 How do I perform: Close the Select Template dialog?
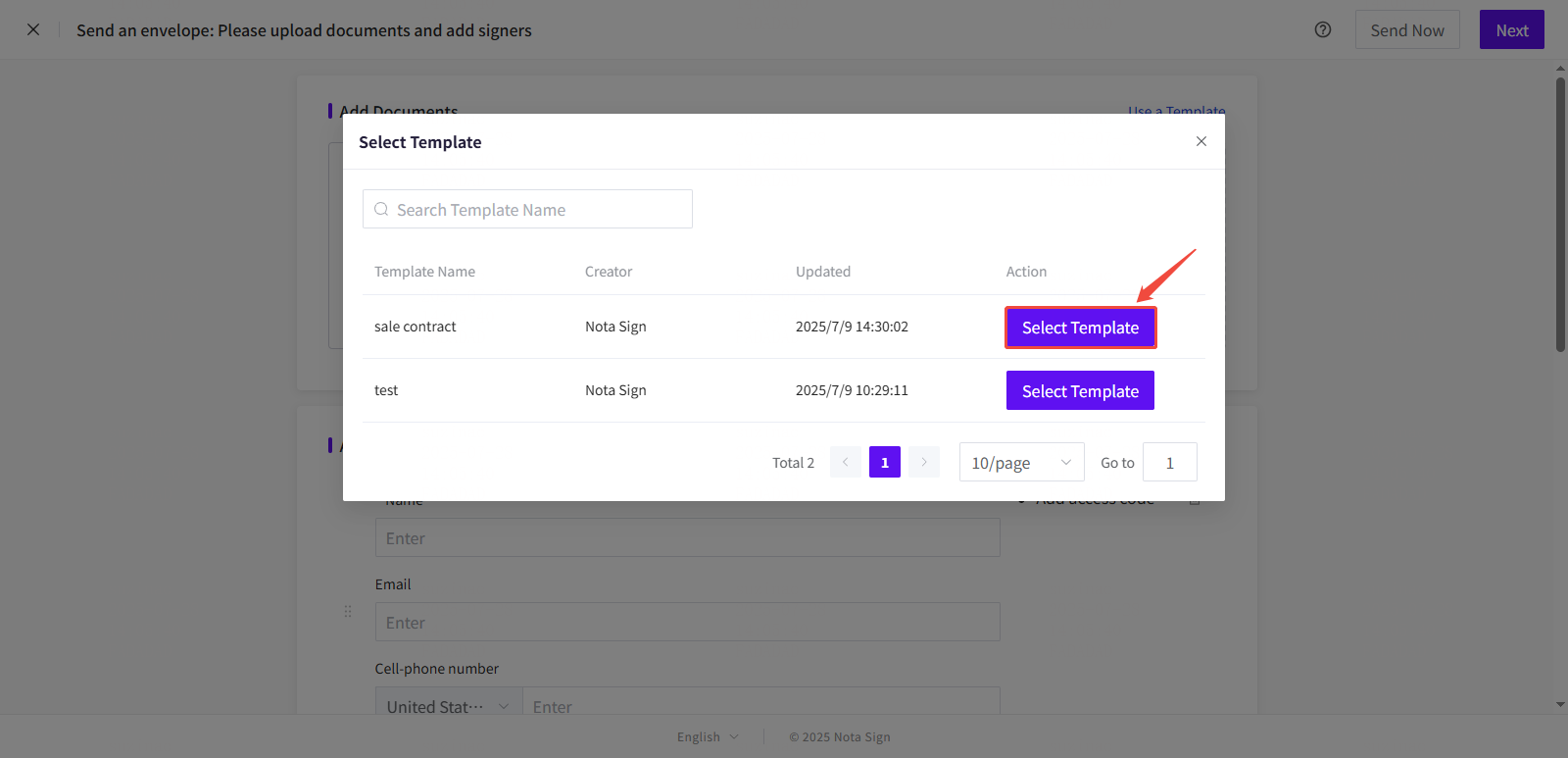click(1200, 141)
